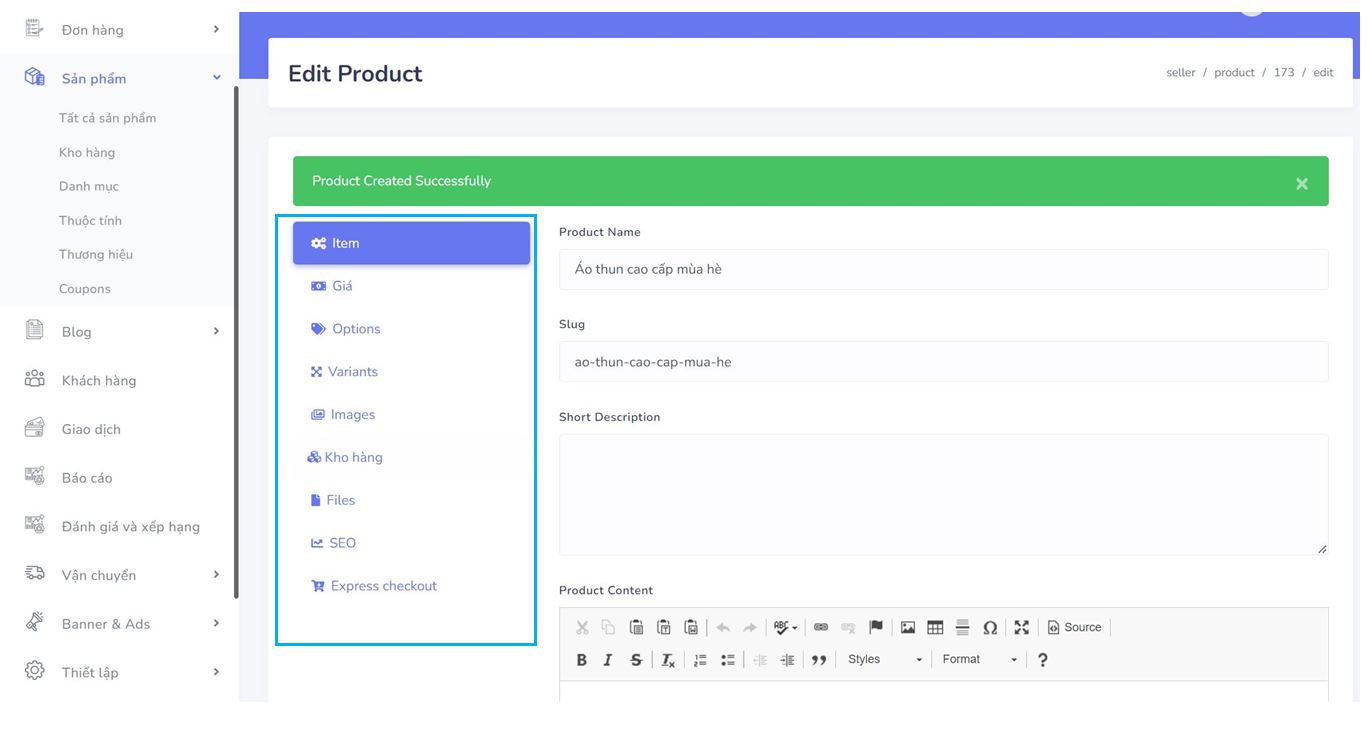Open the Format dropdown
Screen dimensions: 1370x731
click(979, 660)
